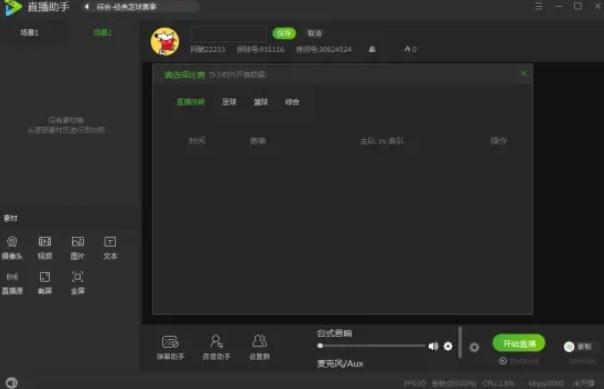
Task: Switch to the 场景2 tab
Action: tap(102, 32)
